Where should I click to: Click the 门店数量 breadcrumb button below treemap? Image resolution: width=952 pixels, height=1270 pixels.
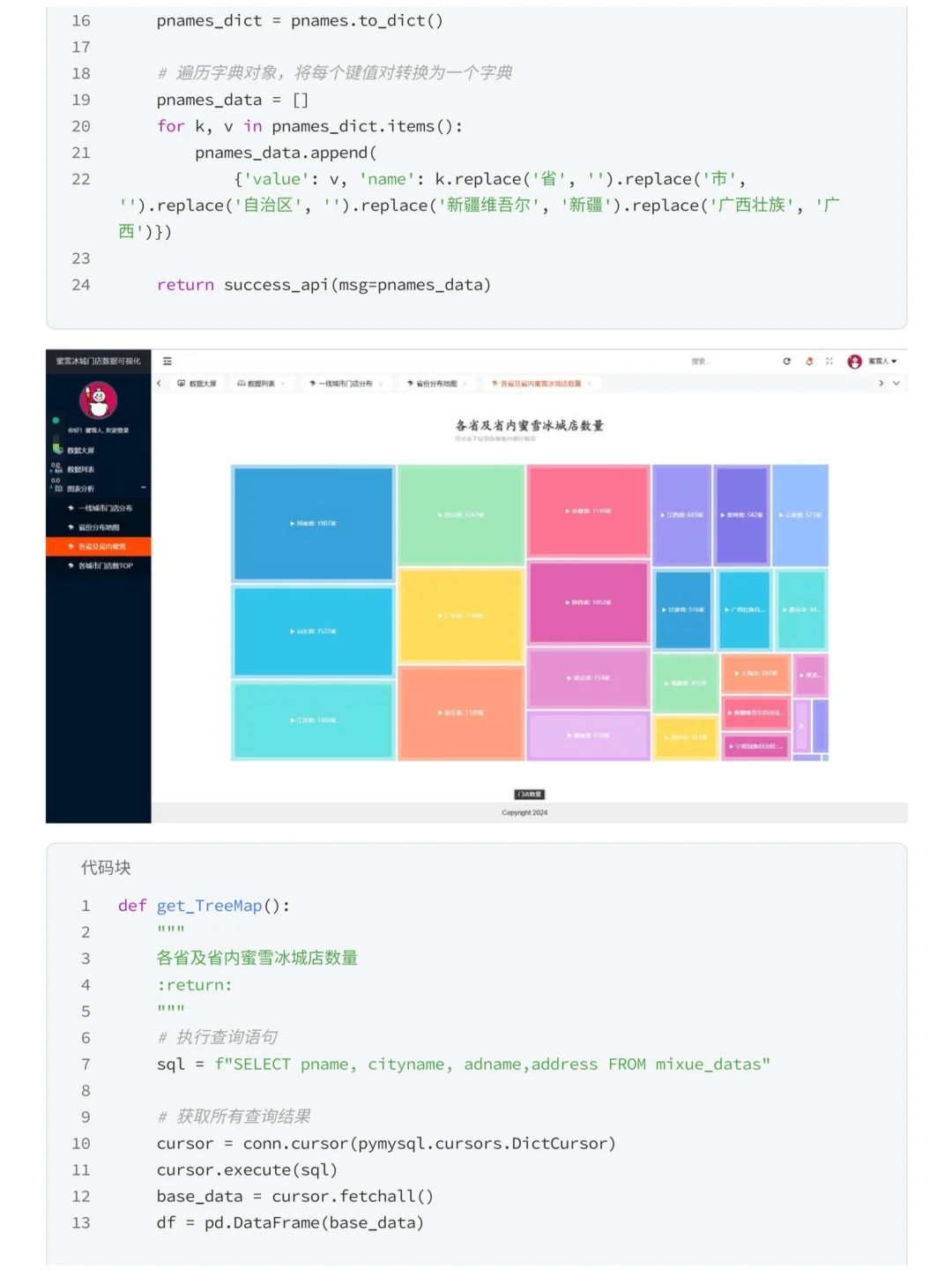(x=530, y=795)
